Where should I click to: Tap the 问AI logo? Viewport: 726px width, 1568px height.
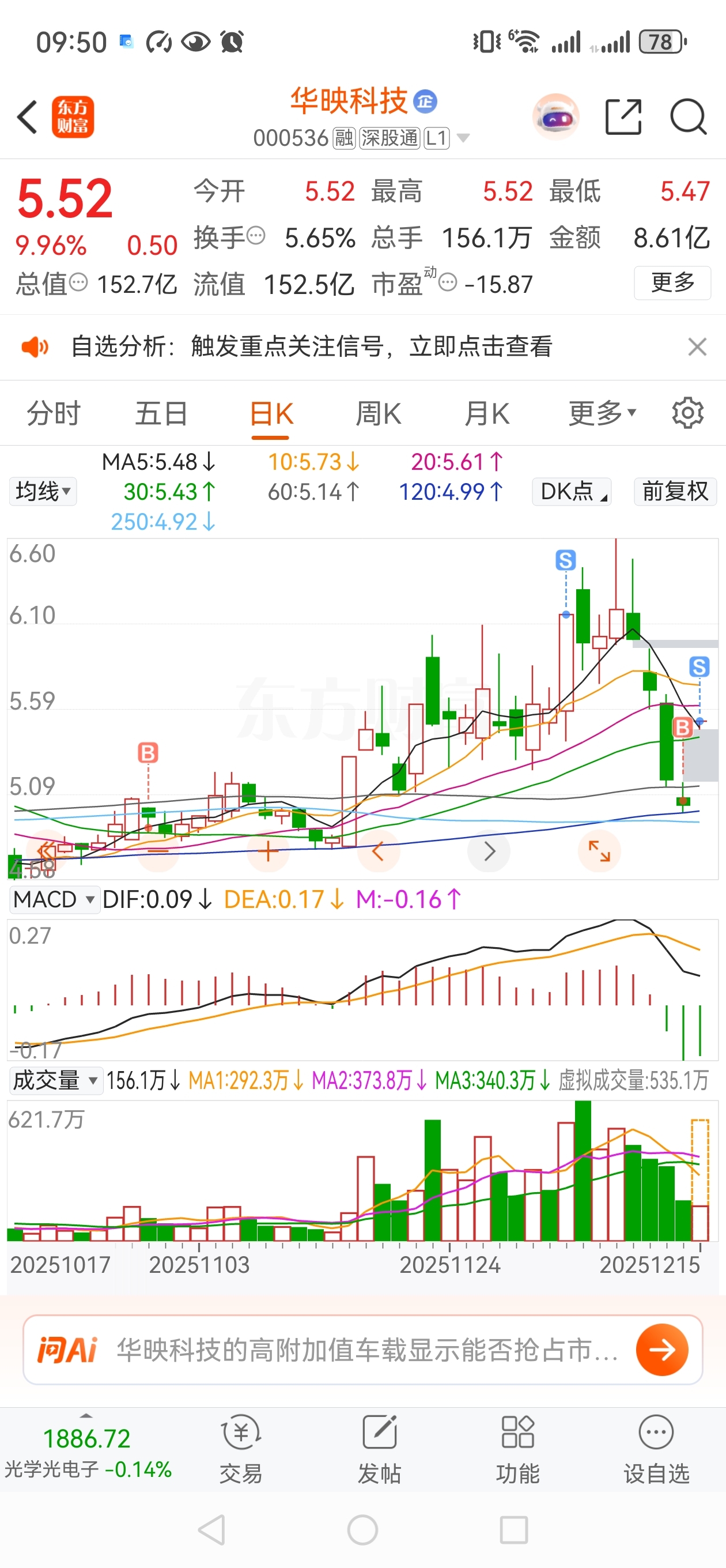67,1350
